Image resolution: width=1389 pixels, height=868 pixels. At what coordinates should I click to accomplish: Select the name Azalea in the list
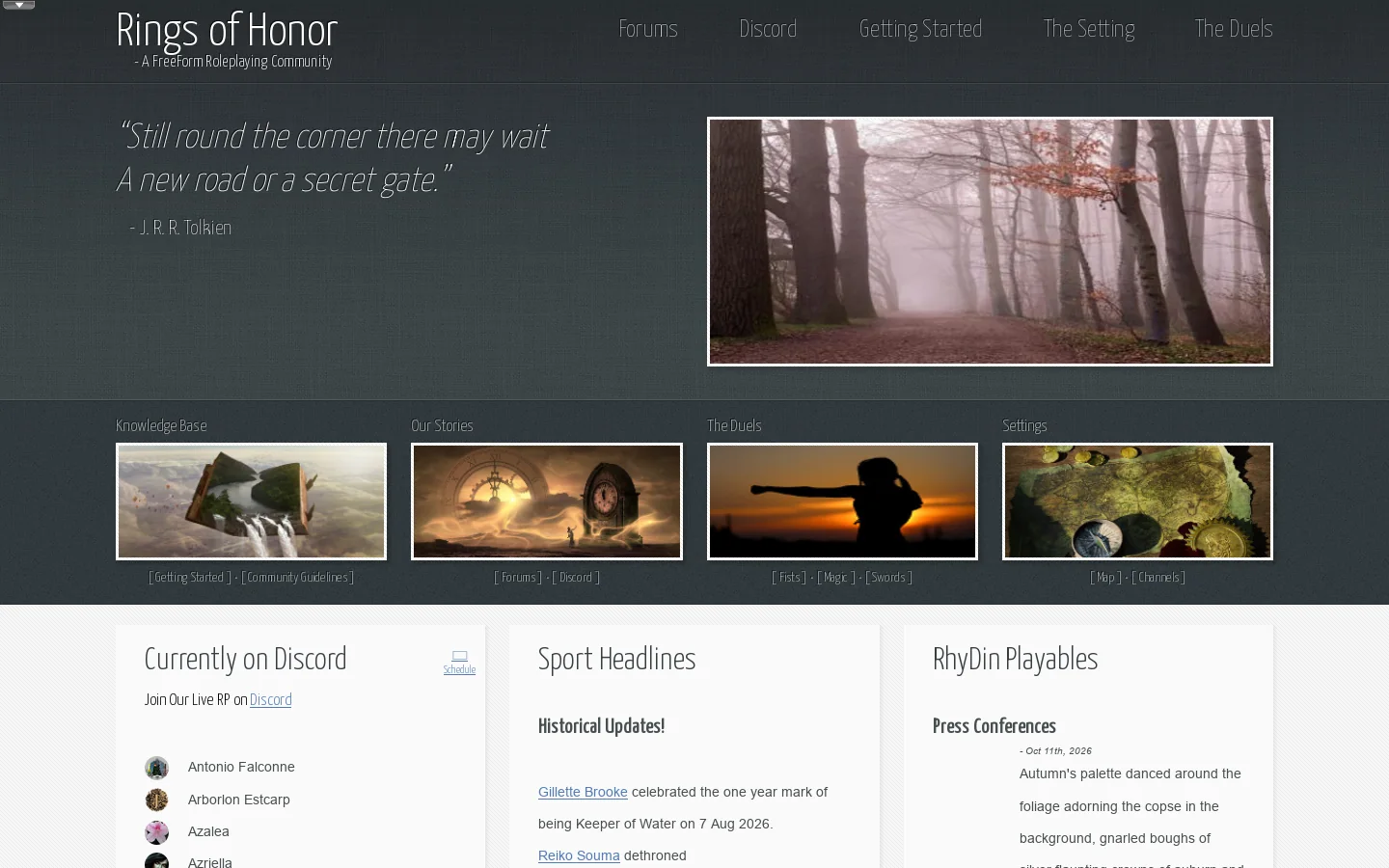(x=208, y=831)
